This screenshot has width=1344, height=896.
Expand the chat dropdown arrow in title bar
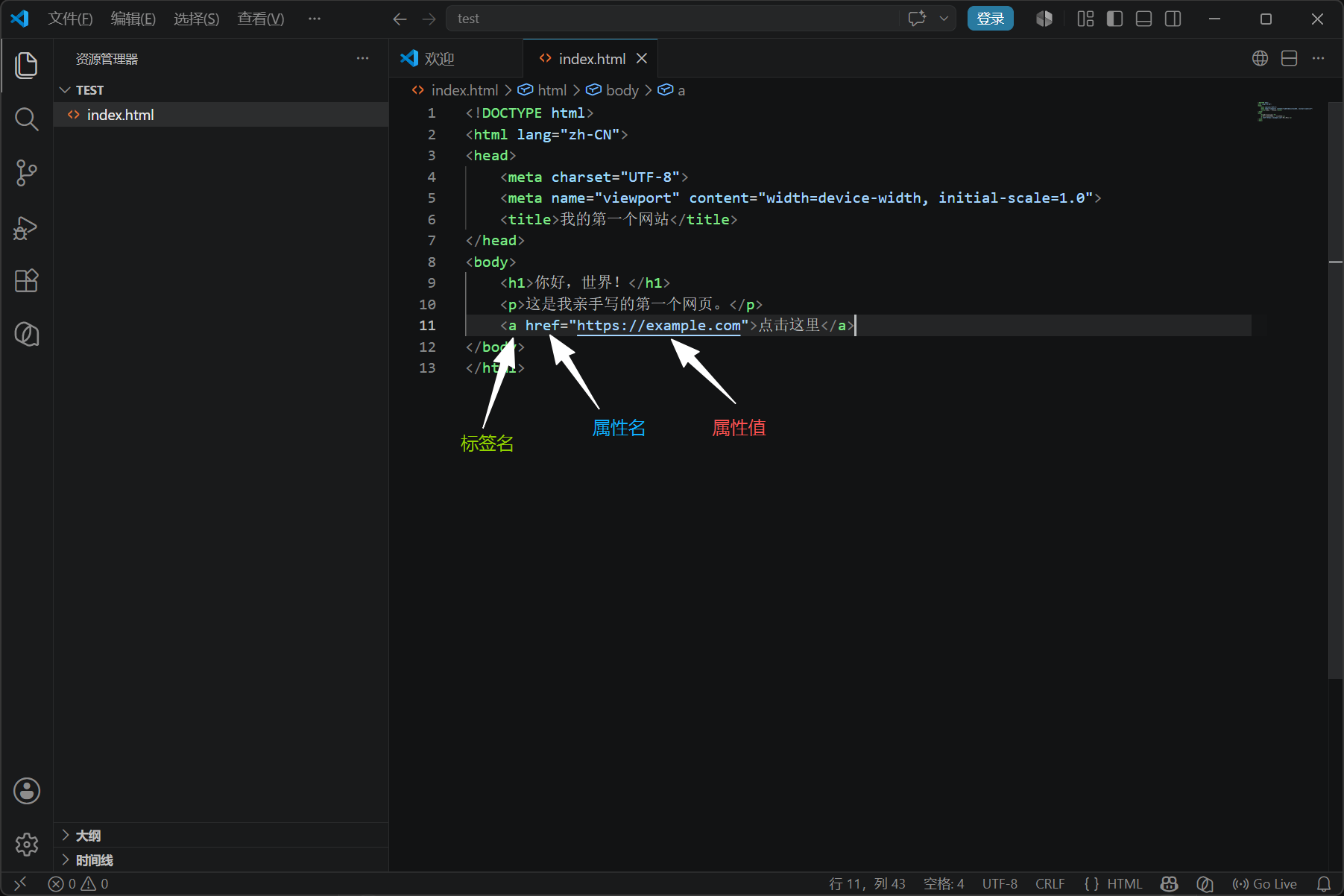click(x=944, y=19)
